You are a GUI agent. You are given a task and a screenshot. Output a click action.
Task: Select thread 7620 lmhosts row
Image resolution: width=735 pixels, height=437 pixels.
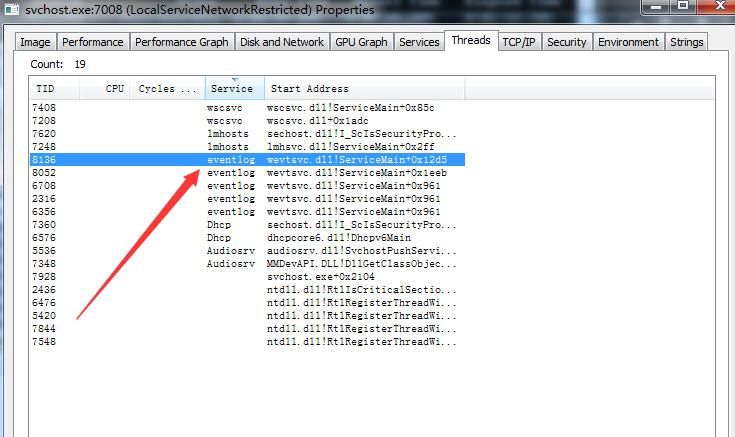[248, 134]
